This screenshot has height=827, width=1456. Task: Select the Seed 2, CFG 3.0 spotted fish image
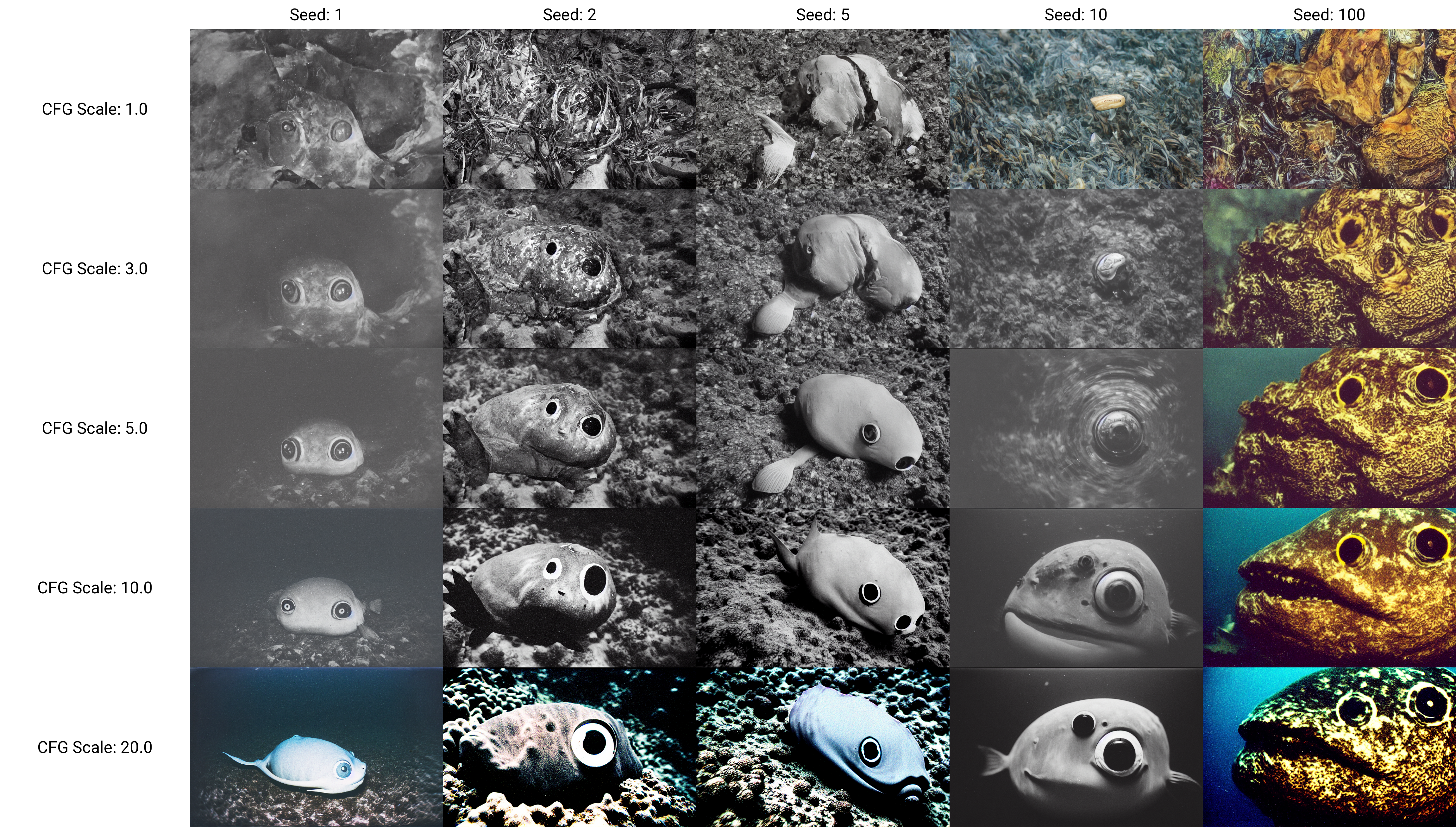pyautogui.click(x=569, y=268)
